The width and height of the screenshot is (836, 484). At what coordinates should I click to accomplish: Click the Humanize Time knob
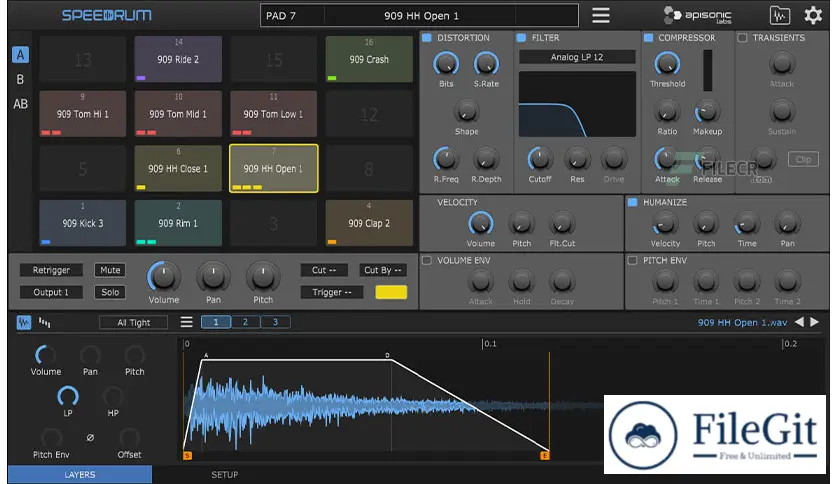(x=746, y=224)
